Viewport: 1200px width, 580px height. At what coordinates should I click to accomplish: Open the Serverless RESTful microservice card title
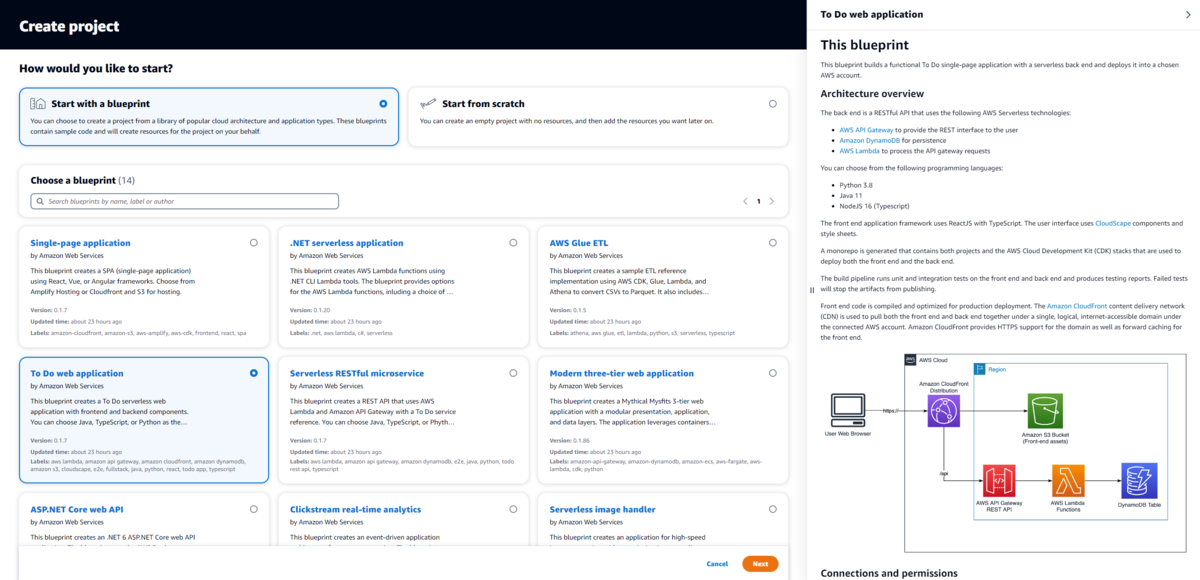pos(357,373)
